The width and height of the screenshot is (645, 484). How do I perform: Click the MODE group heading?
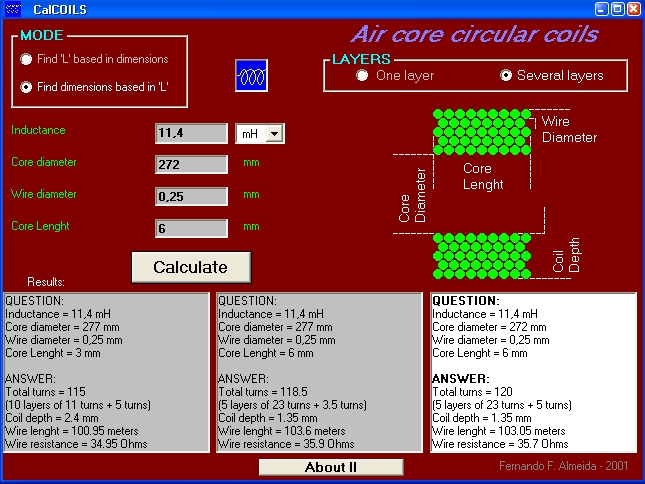click(42, 35)
